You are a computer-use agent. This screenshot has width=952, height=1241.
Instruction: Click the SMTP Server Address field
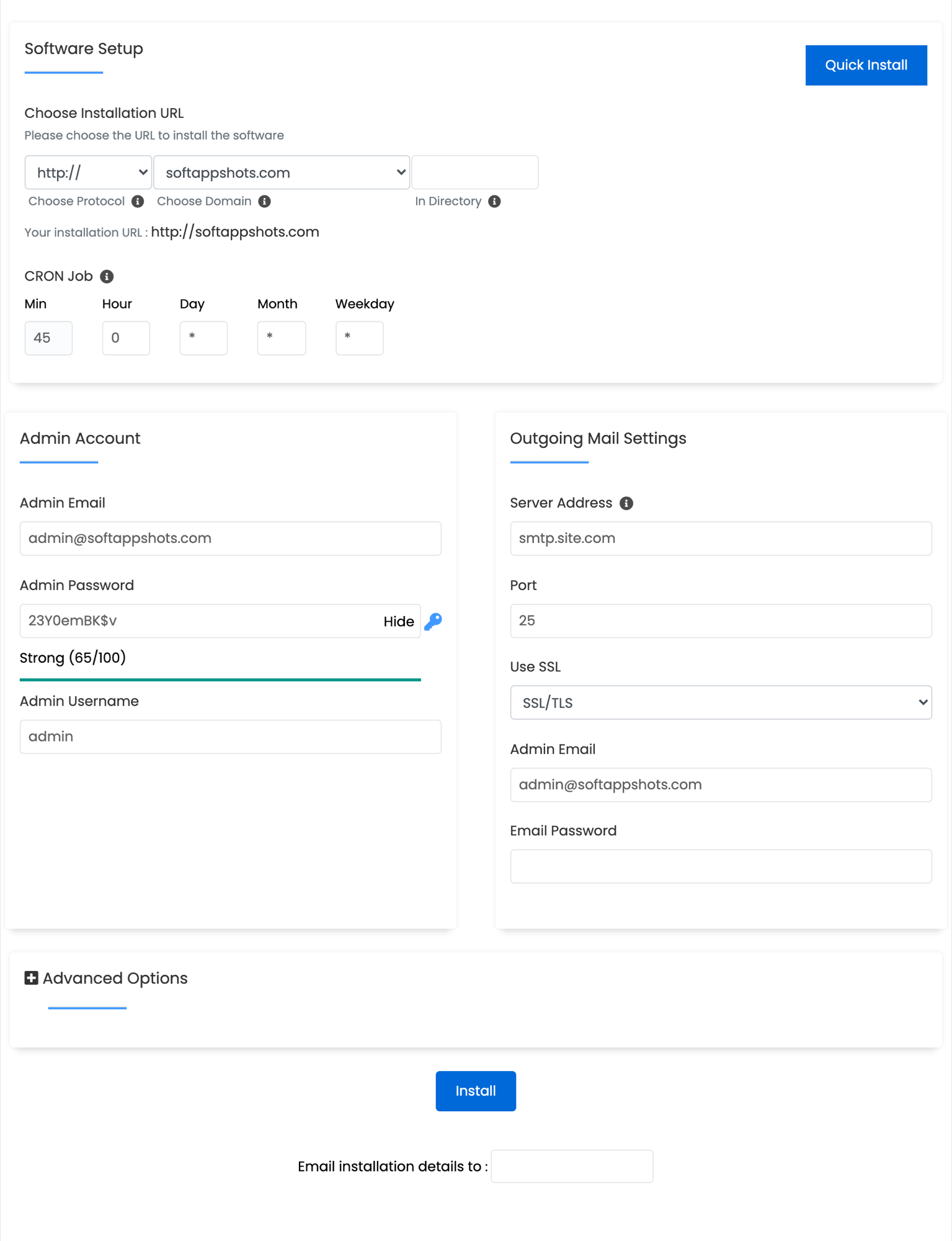(721, 539)
